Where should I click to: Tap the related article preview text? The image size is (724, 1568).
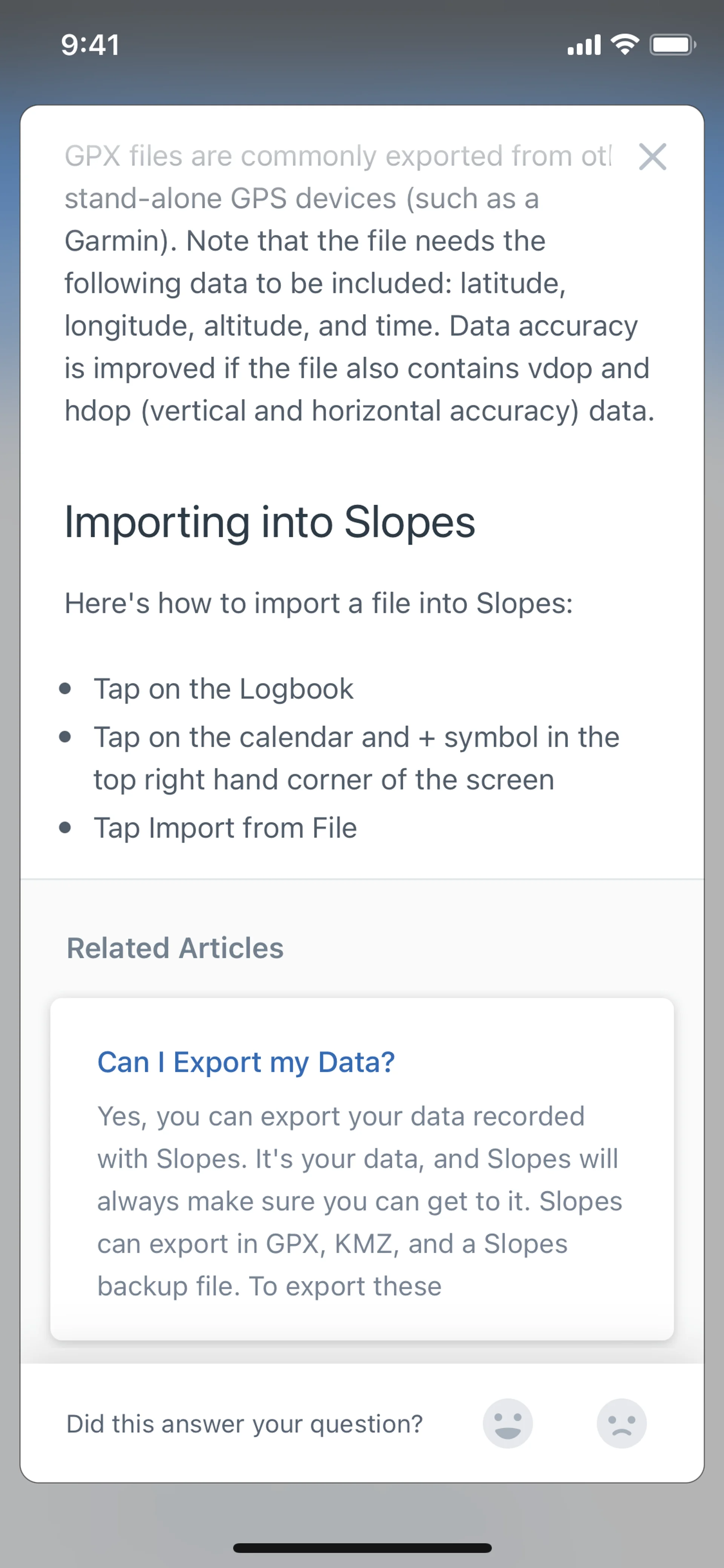pos(359,1201)
